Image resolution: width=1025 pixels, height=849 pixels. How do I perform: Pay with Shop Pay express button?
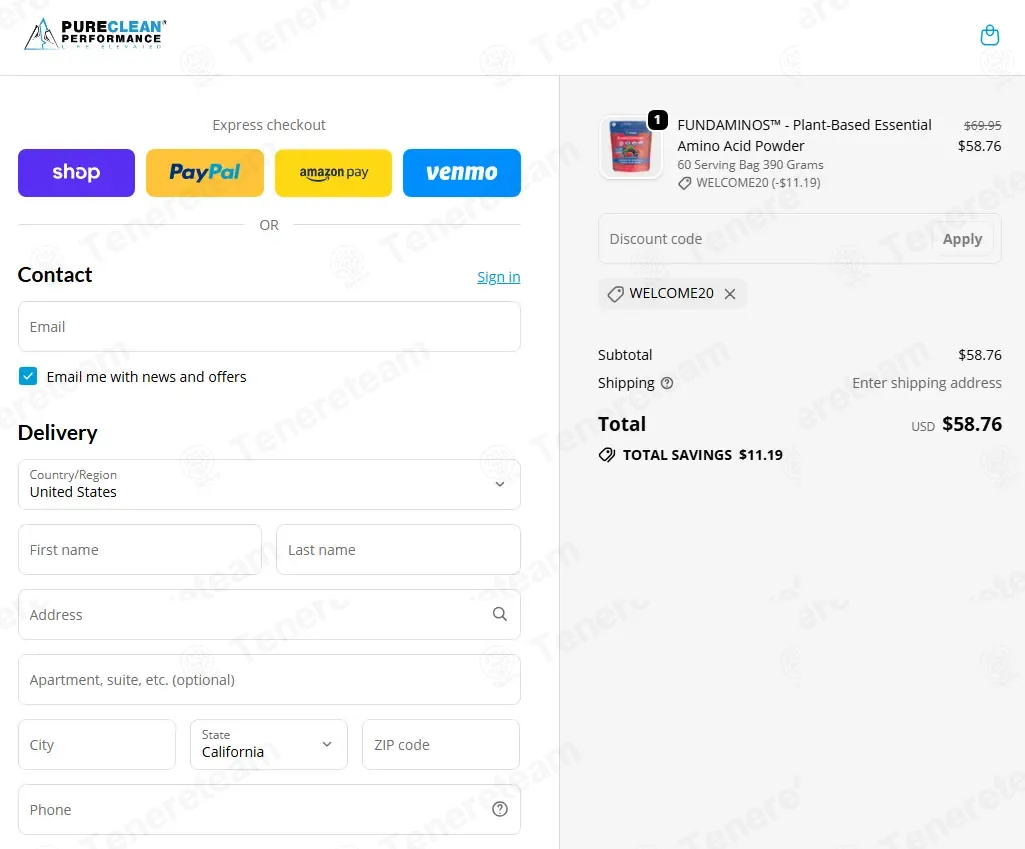tap(76, 173)
